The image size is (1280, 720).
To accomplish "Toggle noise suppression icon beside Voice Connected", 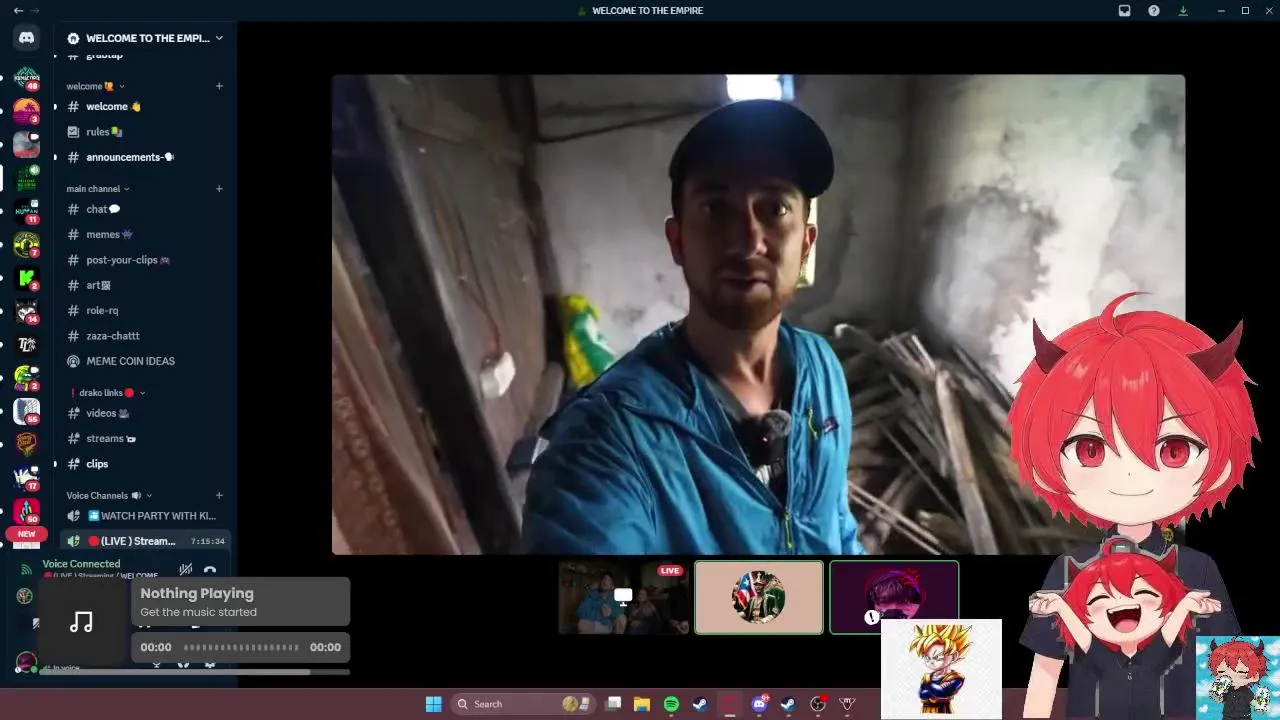I will click(185, 569).
